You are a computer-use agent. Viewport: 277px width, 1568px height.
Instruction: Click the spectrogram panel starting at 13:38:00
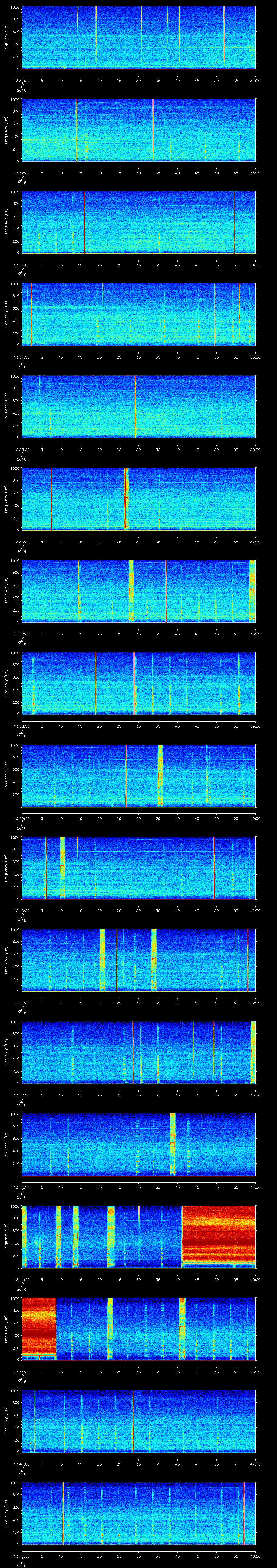[x=138, y=683]
